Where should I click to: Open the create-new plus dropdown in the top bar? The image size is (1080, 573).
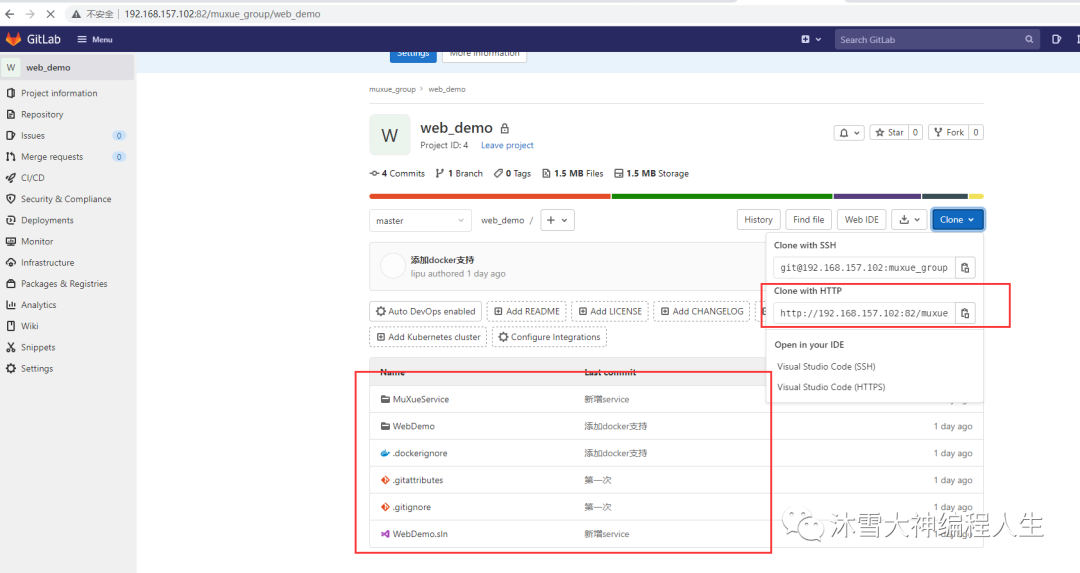(x=811, y=39)
